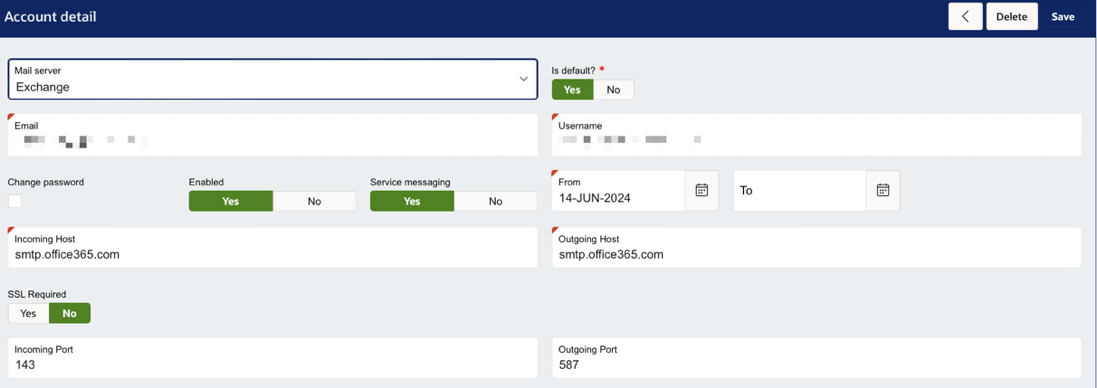This screenshot has height=388, width=1097.
Task: Edit the Outgoing Host field
Action: (x=816, y=247)
